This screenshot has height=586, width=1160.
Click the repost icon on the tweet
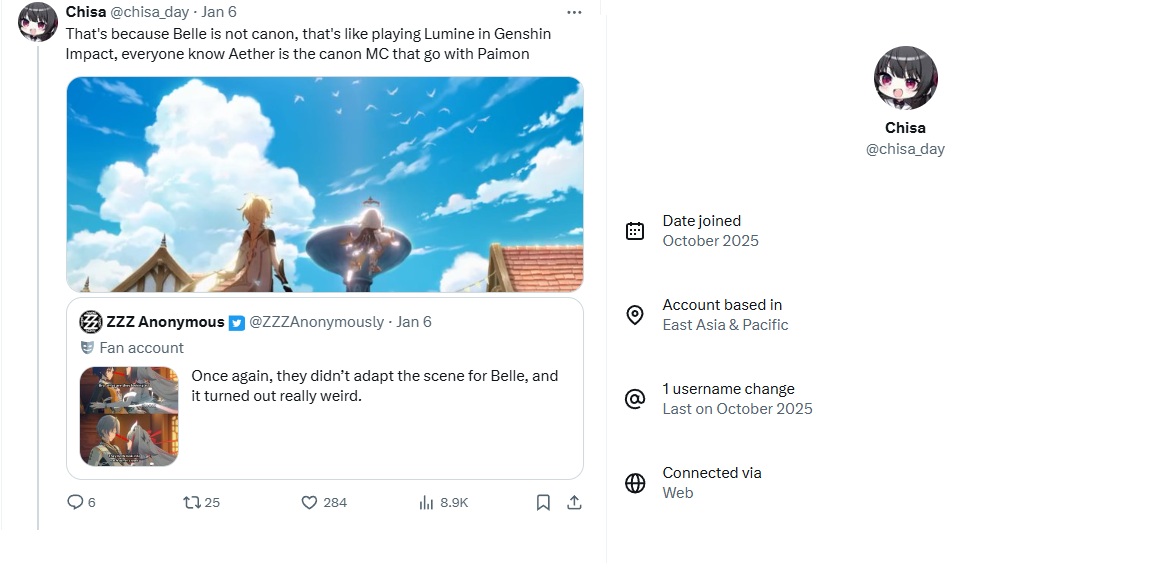click(x=192, y=502)
